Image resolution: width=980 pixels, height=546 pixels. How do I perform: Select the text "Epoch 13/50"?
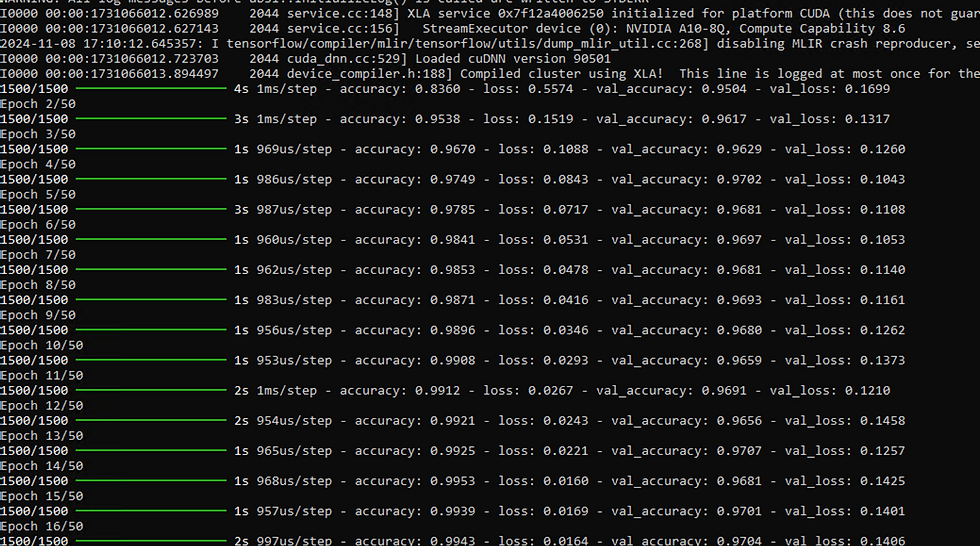click(42, 435)
